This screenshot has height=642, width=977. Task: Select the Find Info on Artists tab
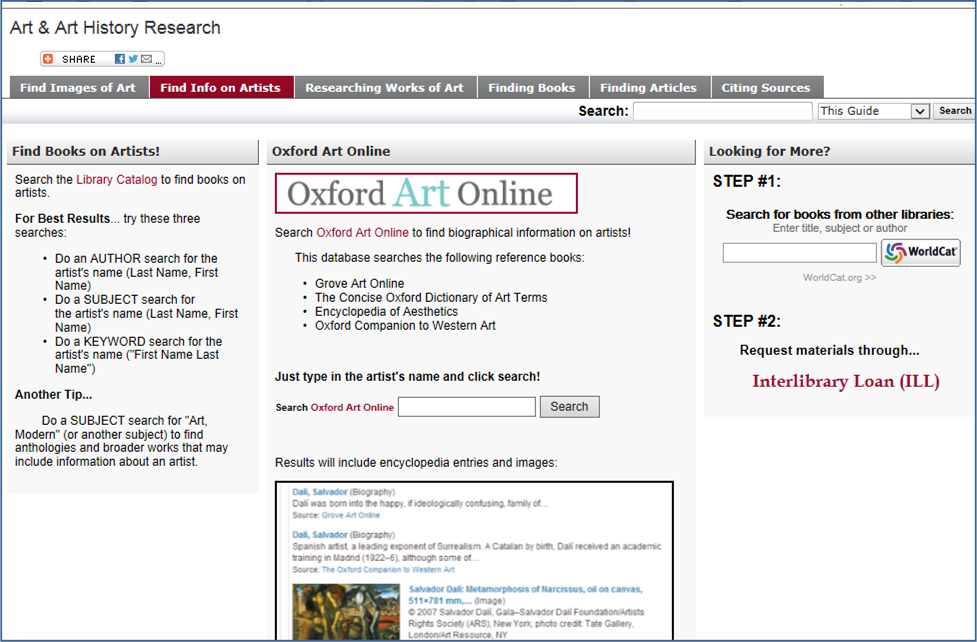[221, 88]
